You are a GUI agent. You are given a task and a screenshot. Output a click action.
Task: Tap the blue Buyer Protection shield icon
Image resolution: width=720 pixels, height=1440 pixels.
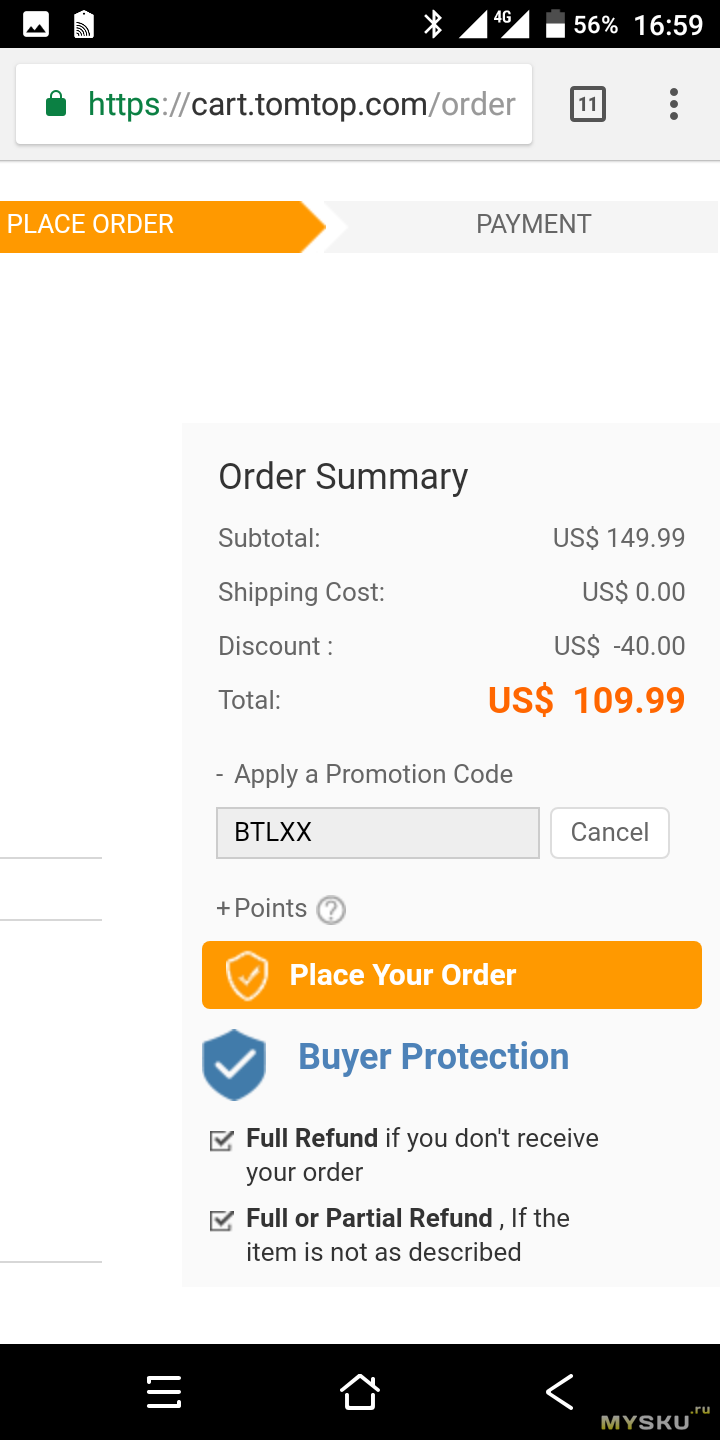point(234,1065)
